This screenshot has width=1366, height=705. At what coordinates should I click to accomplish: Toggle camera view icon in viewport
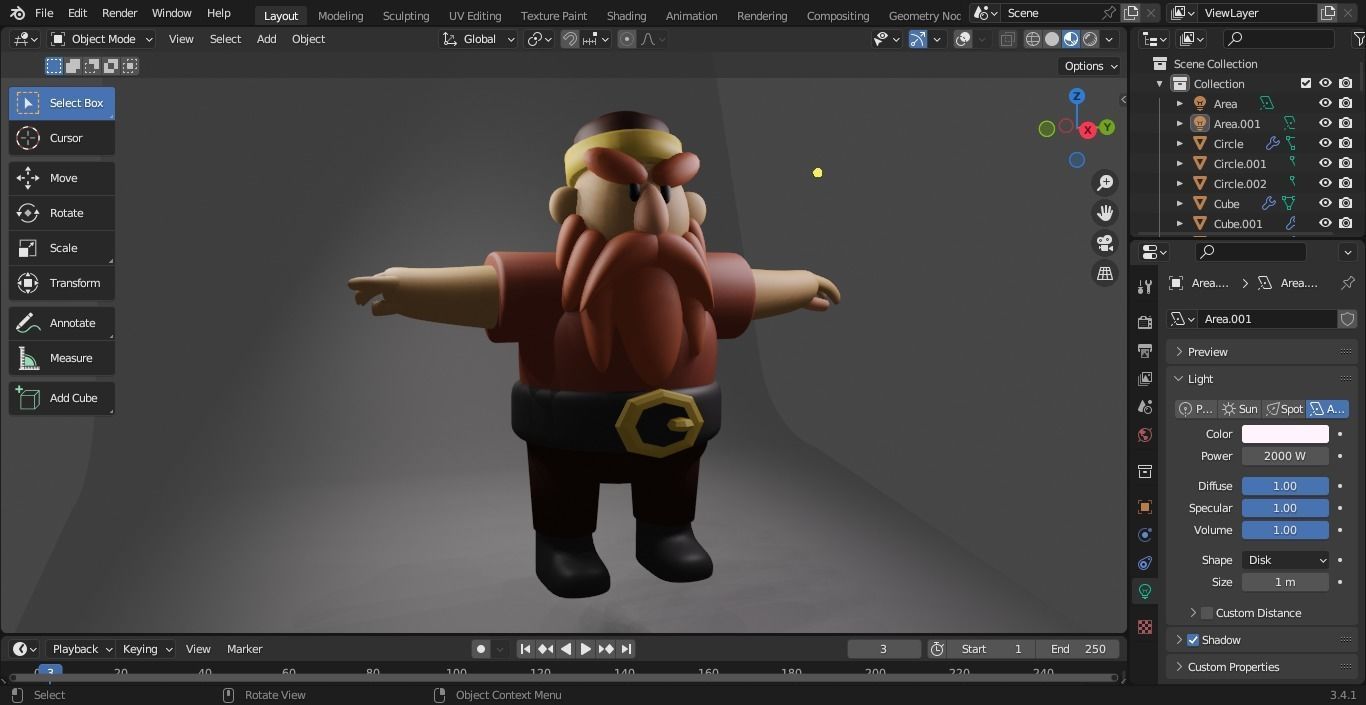[1105, 243]
